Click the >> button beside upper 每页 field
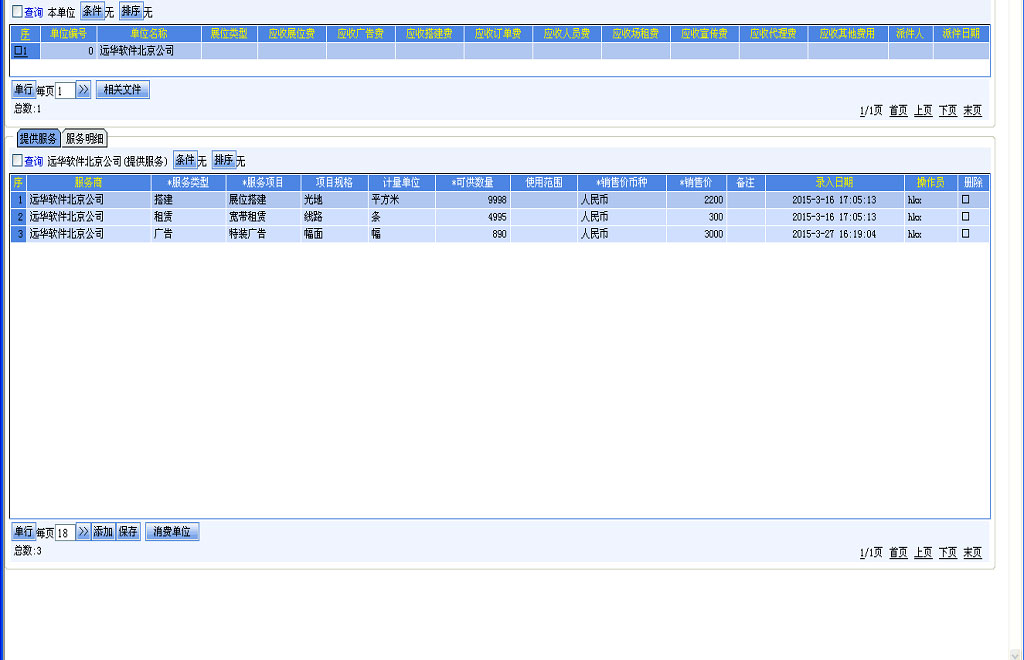 click(83, 90)
